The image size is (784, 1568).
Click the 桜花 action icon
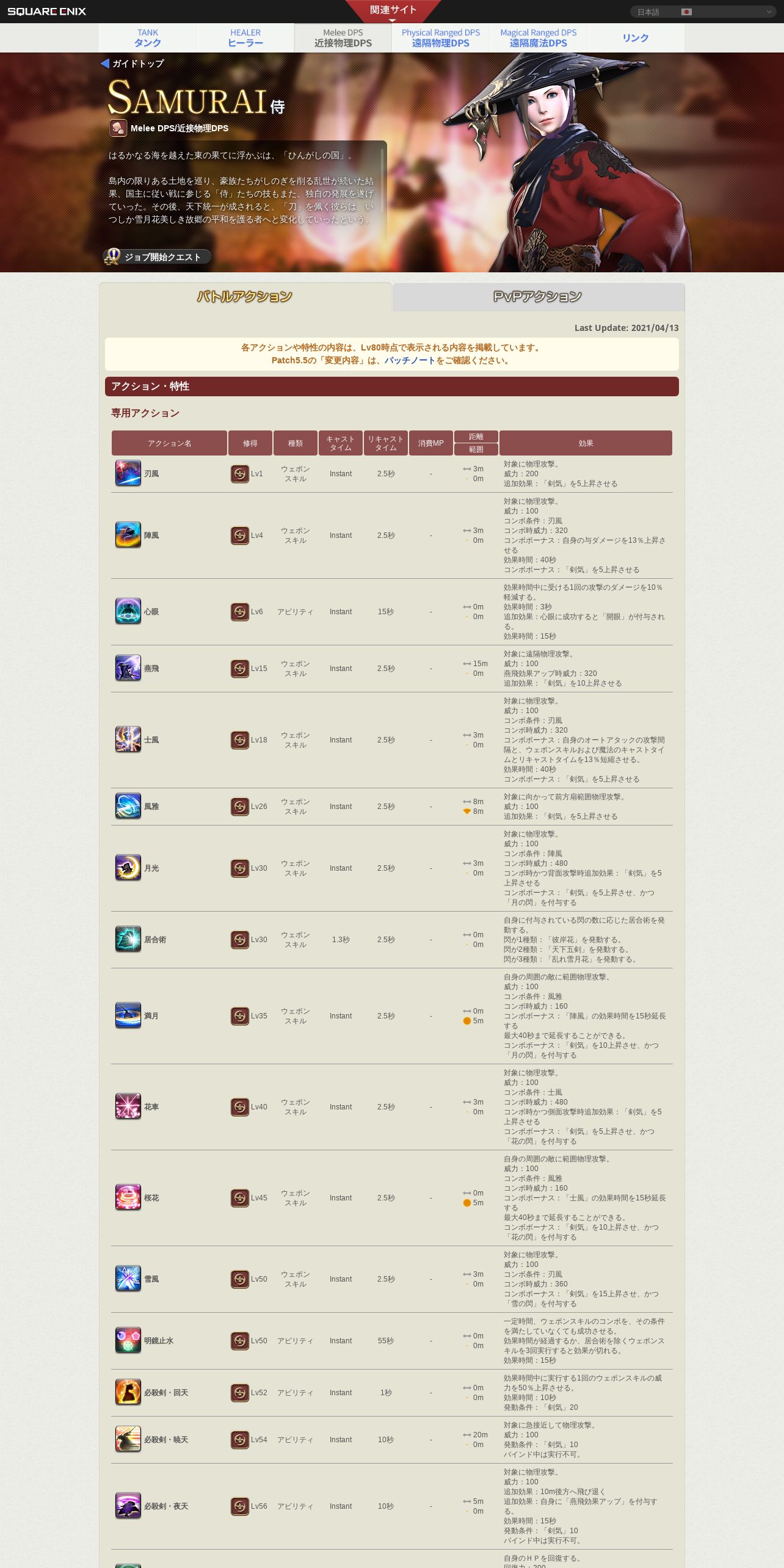[128, 1198]
